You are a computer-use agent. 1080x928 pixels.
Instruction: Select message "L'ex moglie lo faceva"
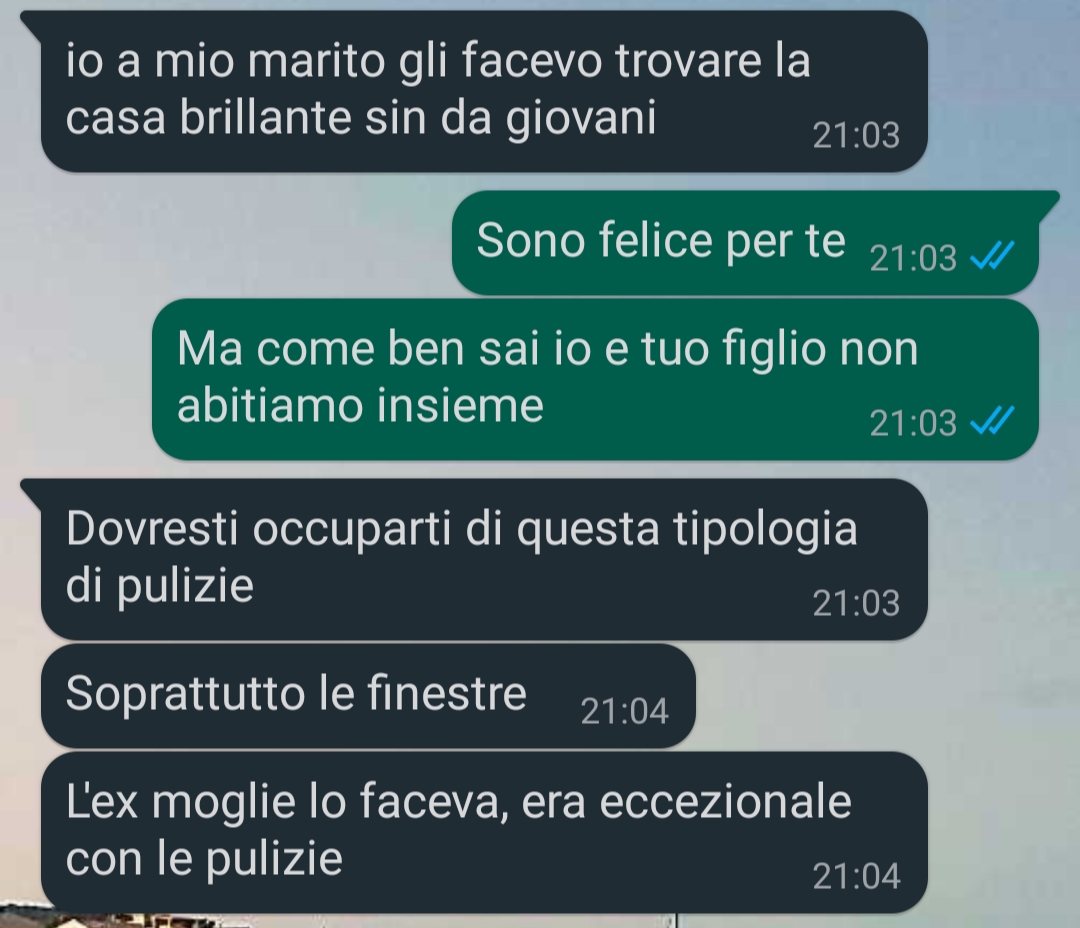tap(484, 832)
